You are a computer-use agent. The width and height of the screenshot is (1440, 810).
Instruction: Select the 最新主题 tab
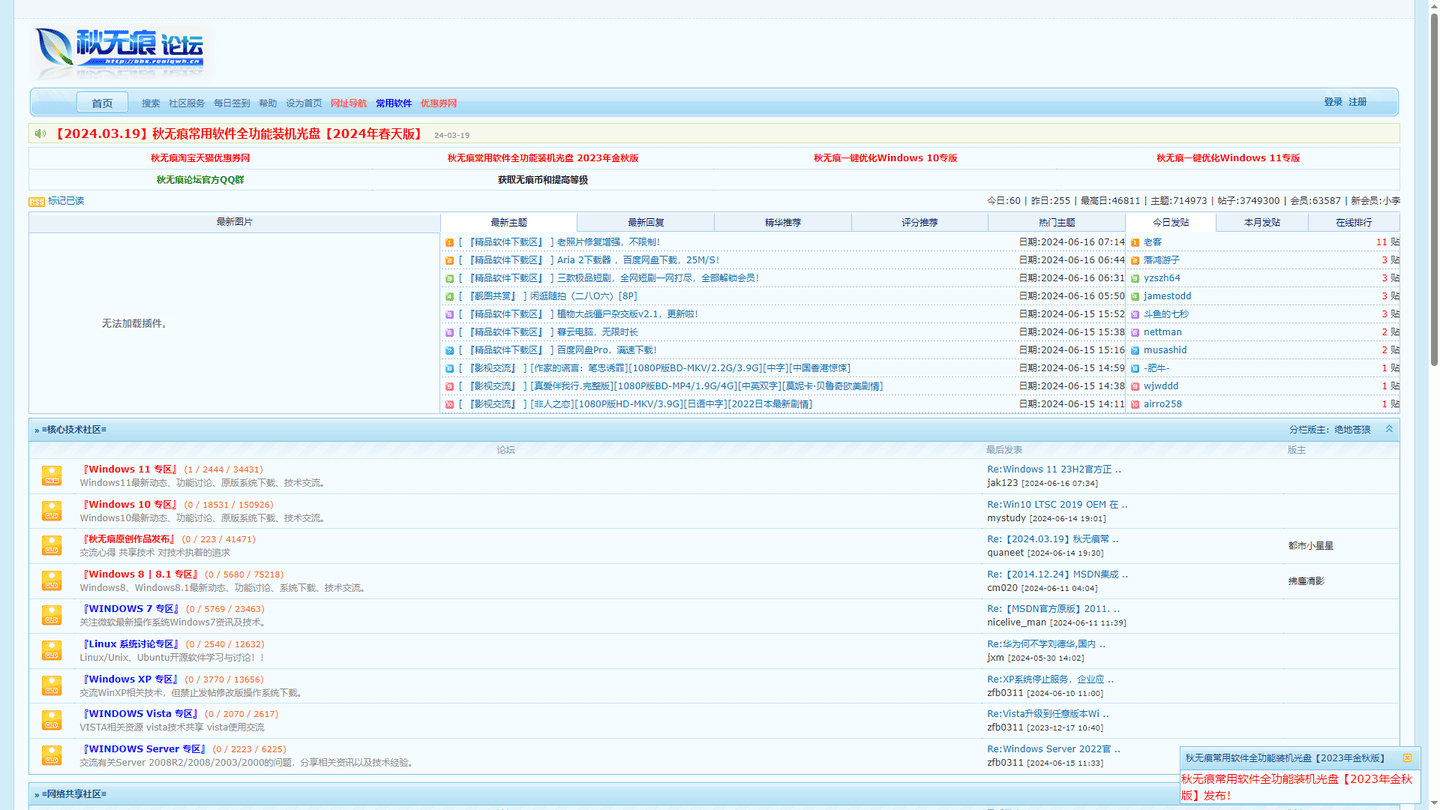pyautogui.click(x=509, y=223)
